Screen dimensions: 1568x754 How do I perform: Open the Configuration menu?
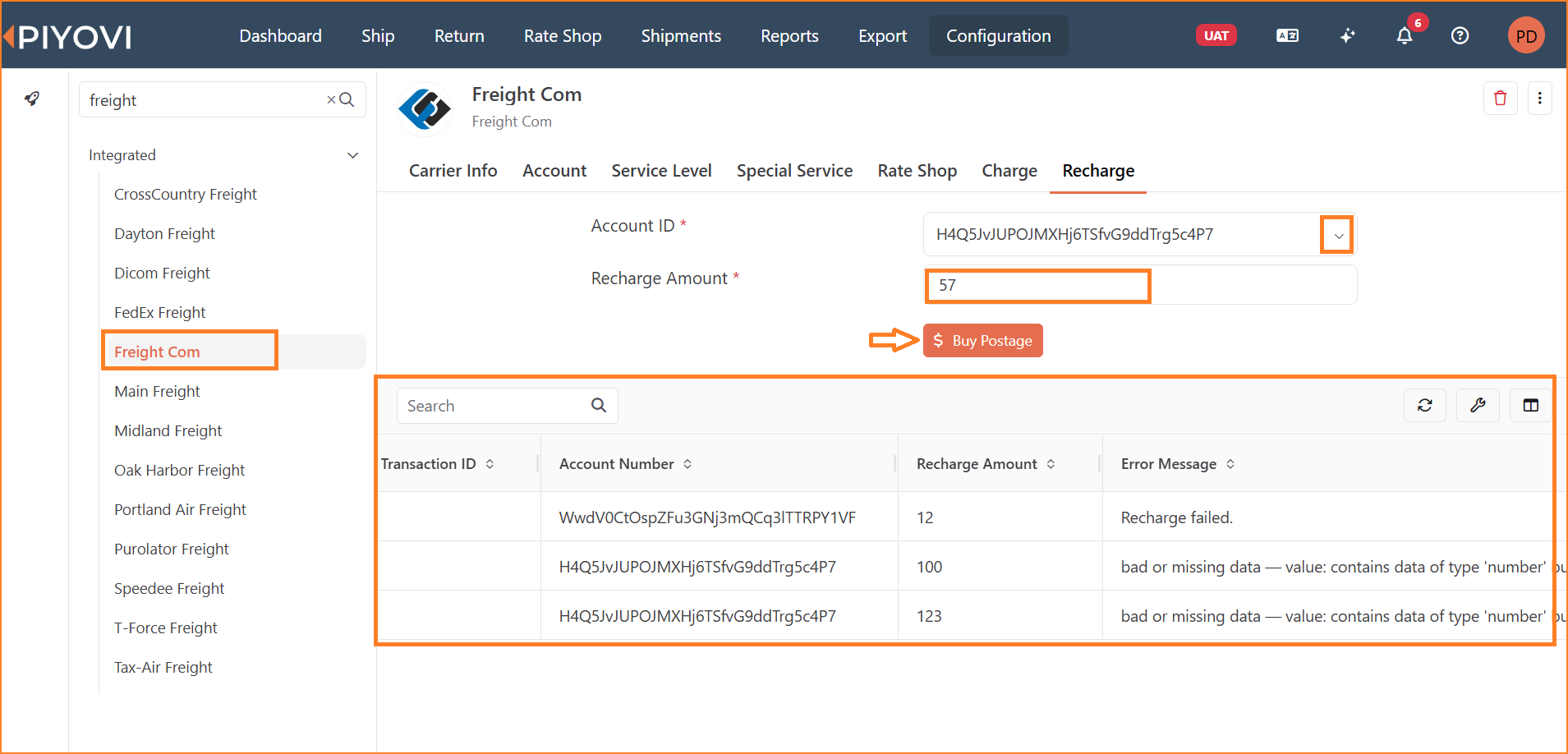[999, 36]
